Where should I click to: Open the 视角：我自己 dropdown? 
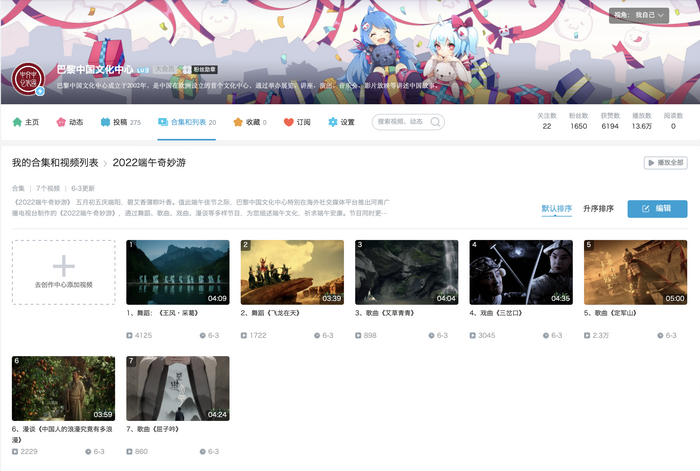coord(639,15)
